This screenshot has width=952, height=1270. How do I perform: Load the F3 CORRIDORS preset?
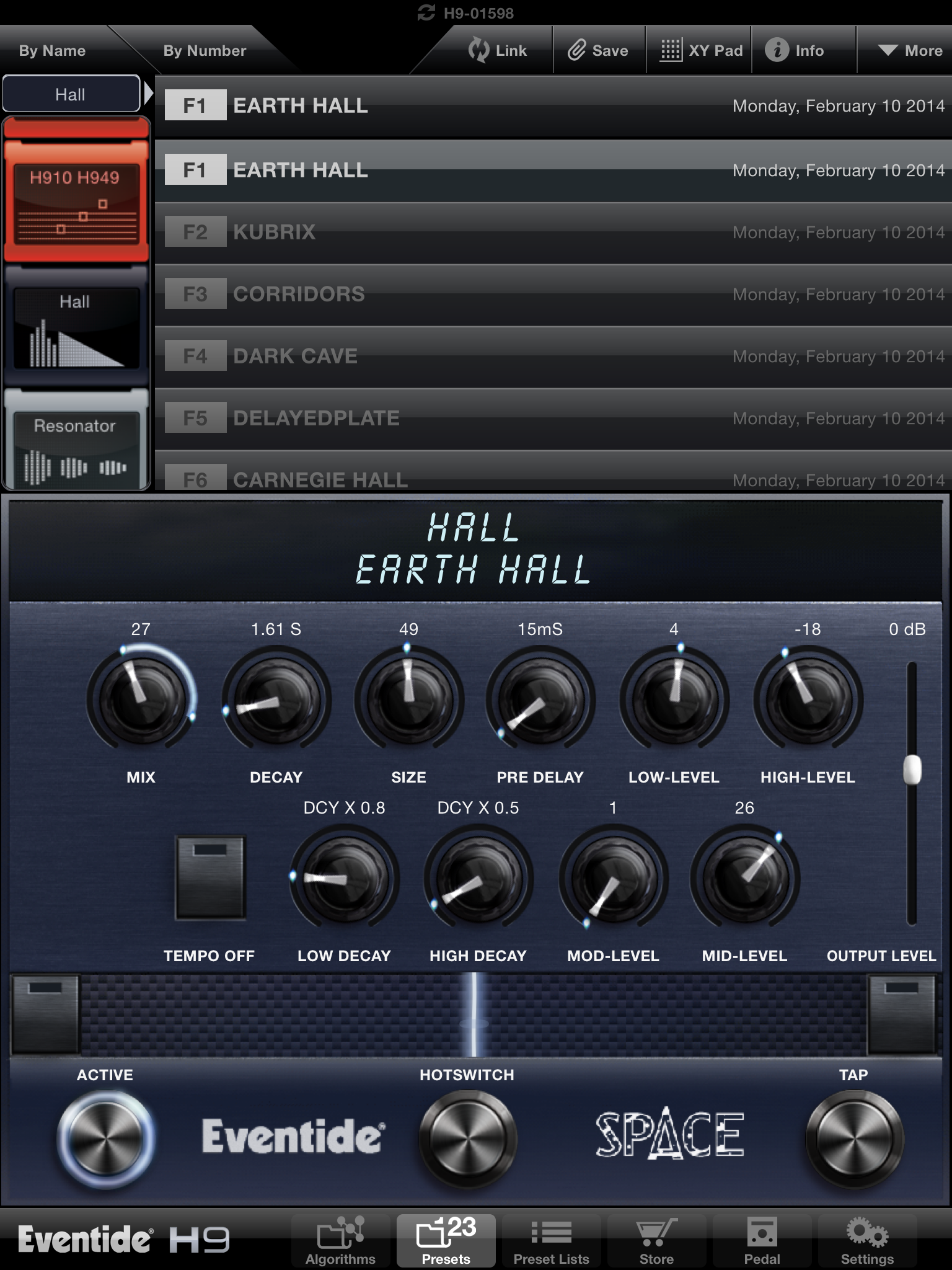(553, 295)
